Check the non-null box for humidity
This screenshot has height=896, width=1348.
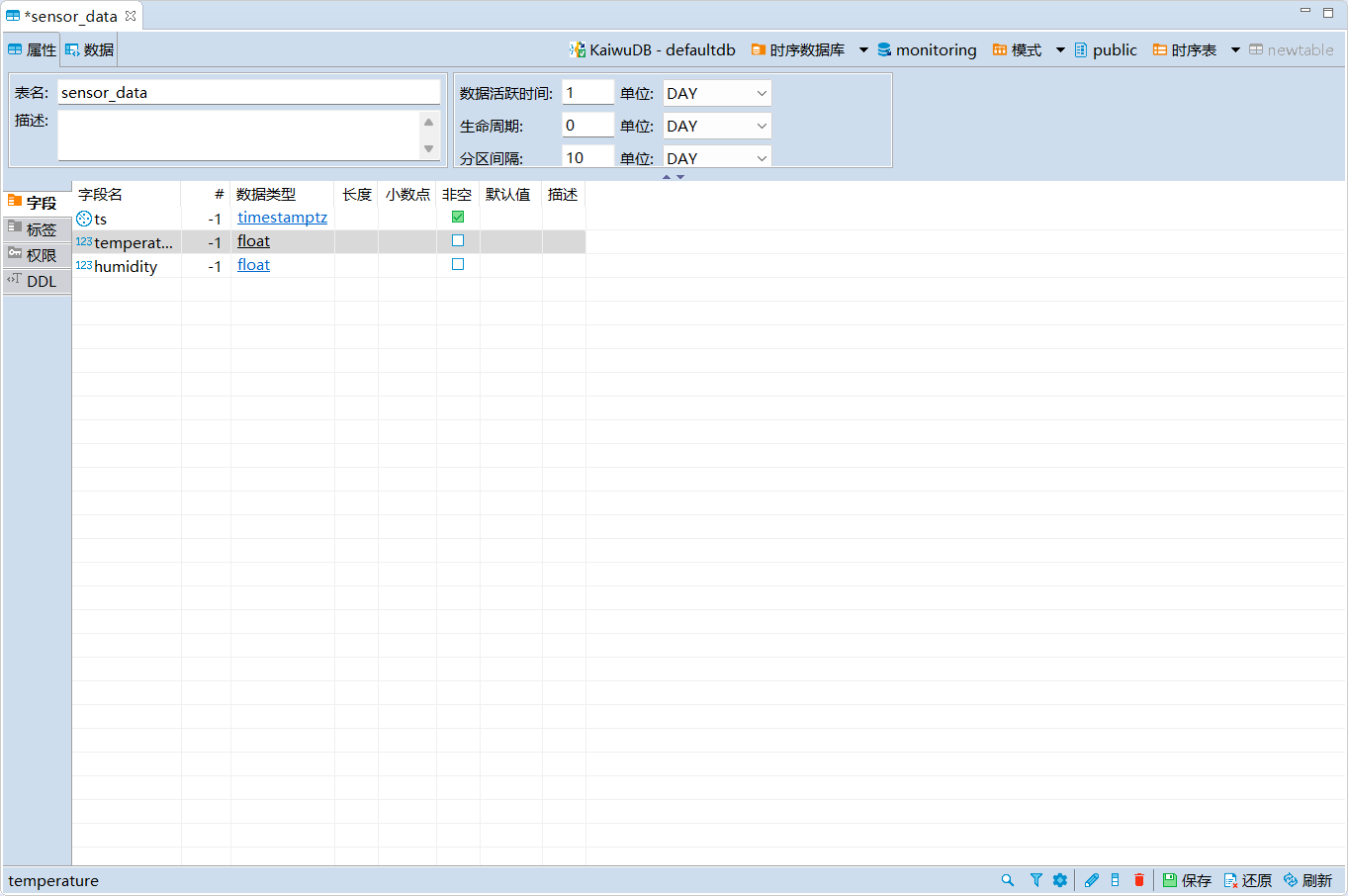coord(458,264)
